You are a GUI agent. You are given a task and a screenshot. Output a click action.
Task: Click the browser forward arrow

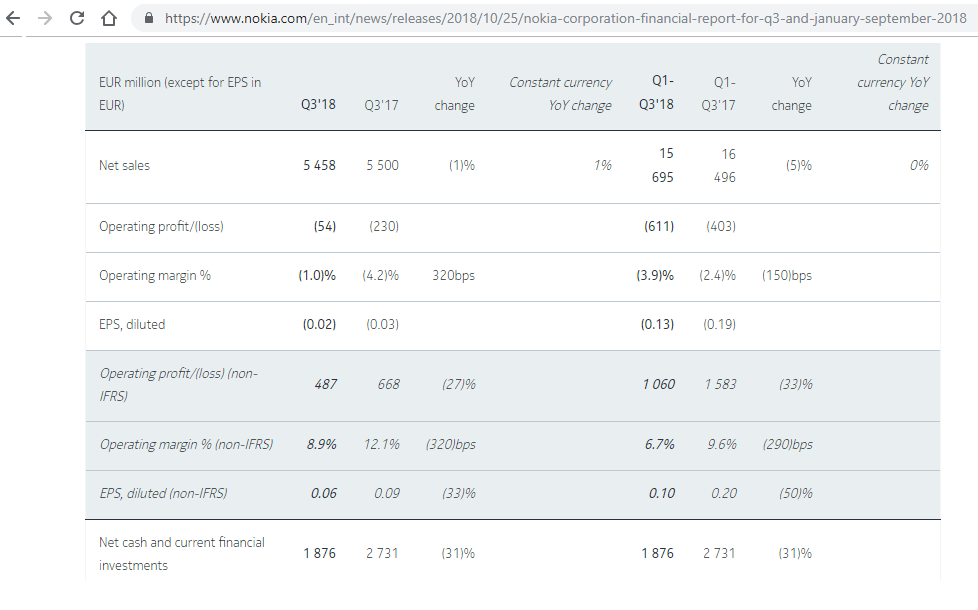(45, 18)
